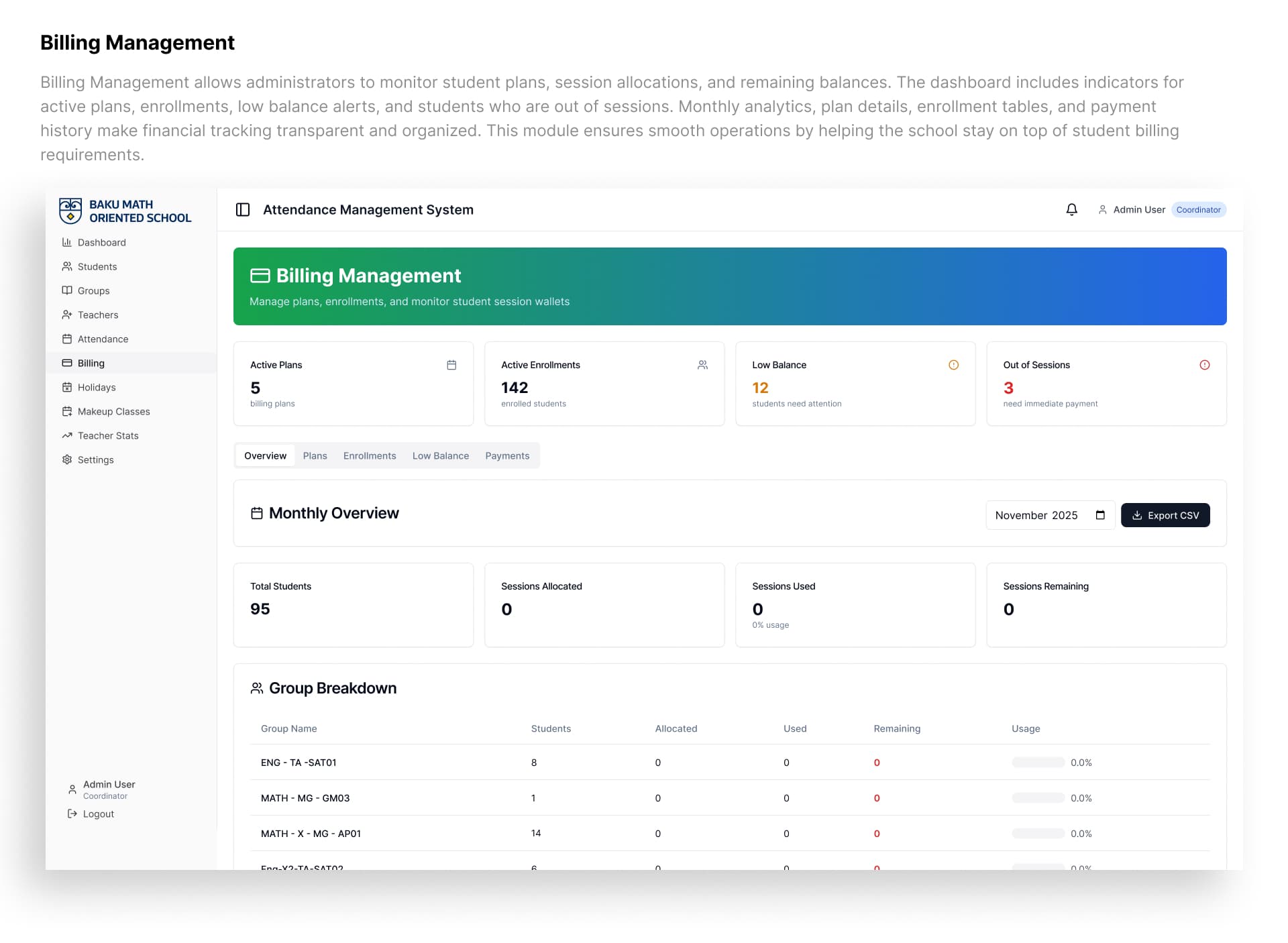Click students count 14 in AP01 row
The height and width of the screenshot is (943, 1288).
(536, 833)
